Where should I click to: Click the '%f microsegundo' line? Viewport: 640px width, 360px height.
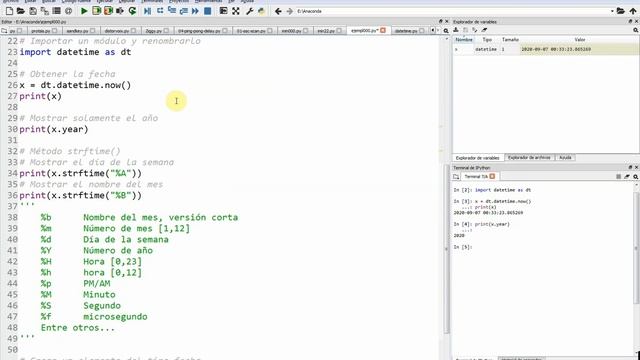click(x=94, y=317)
